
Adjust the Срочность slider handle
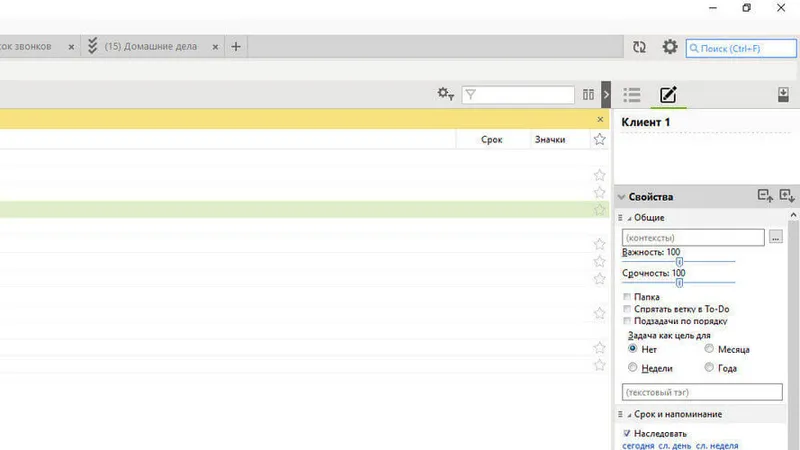[x=679, y=282]
